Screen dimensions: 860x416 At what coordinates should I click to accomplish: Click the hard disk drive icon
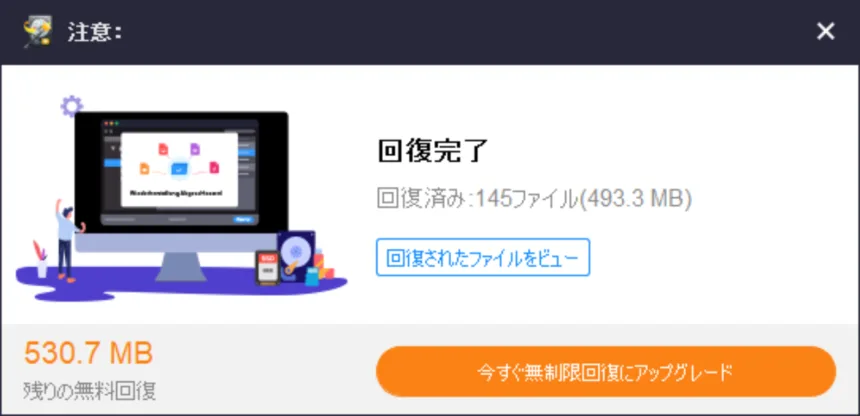coord(296,254)
